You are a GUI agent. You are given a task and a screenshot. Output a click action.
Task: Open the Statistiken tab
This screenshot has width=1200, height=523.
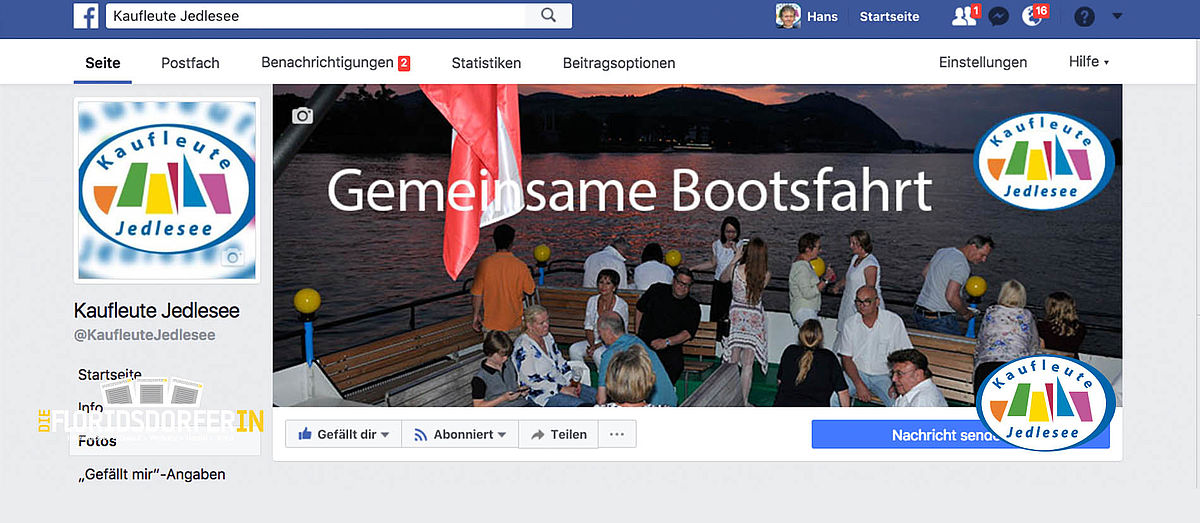(x=486, y=62)
